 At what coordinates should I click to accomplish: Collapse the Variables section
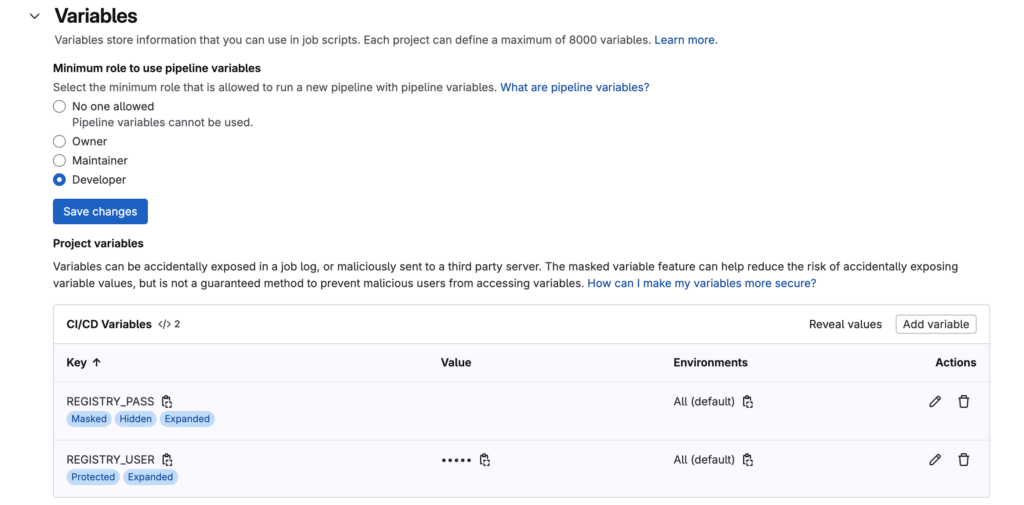[35, 16]
